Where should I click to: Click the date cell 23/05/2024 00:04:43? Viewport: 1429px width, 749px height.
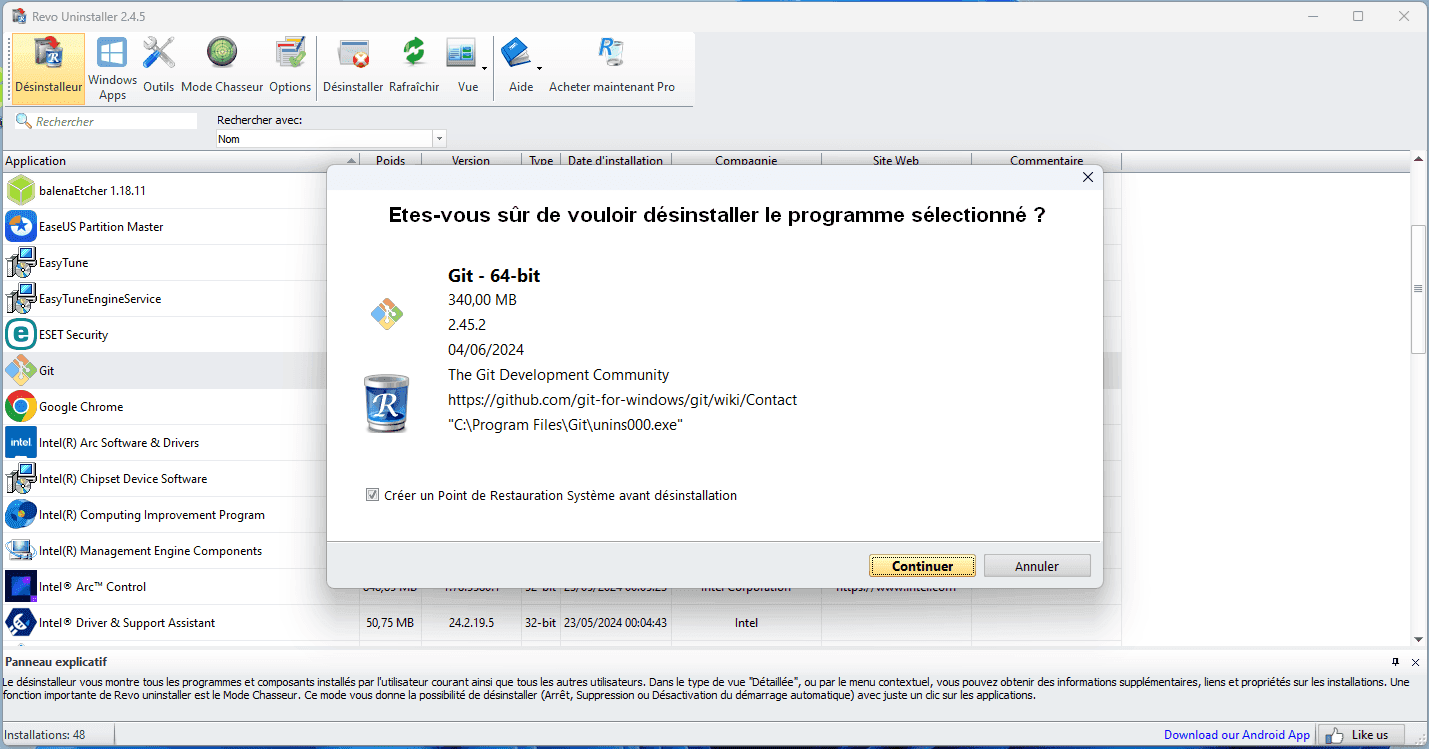(616, 623)
